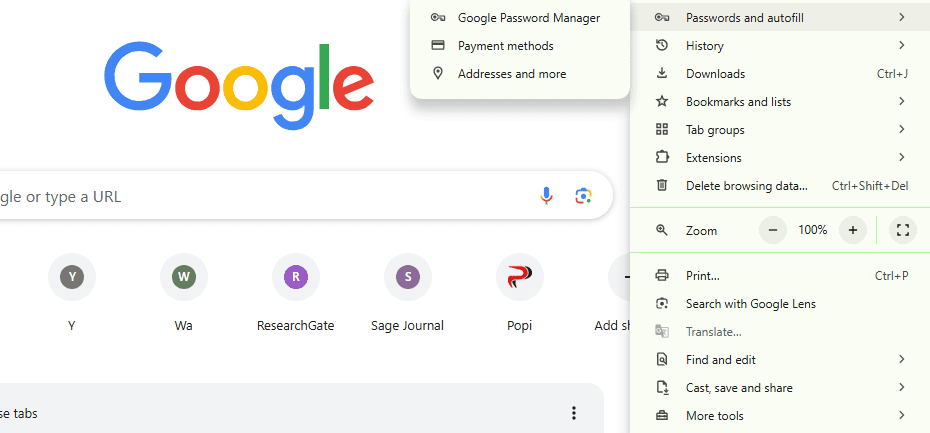Open the Y shortcut tile
930x433 pixels.
tap(72, 294)
